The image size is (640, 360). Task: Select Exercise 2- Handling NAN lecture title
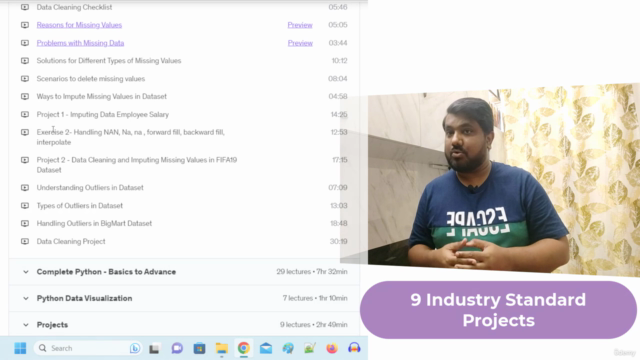coord(131,137)
